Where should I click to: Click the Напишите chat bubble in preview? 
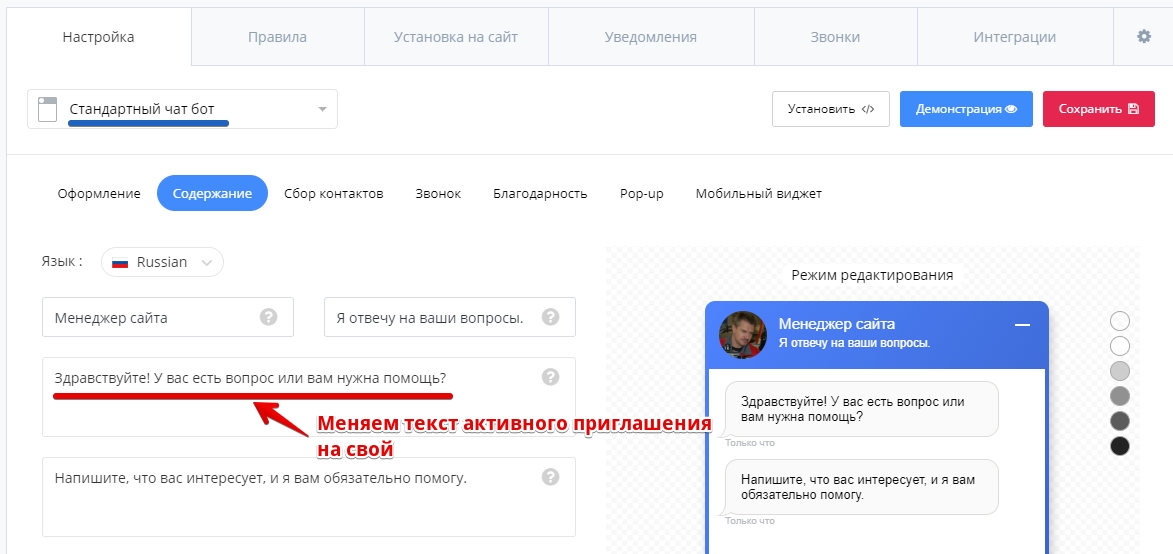pos(862,487)
